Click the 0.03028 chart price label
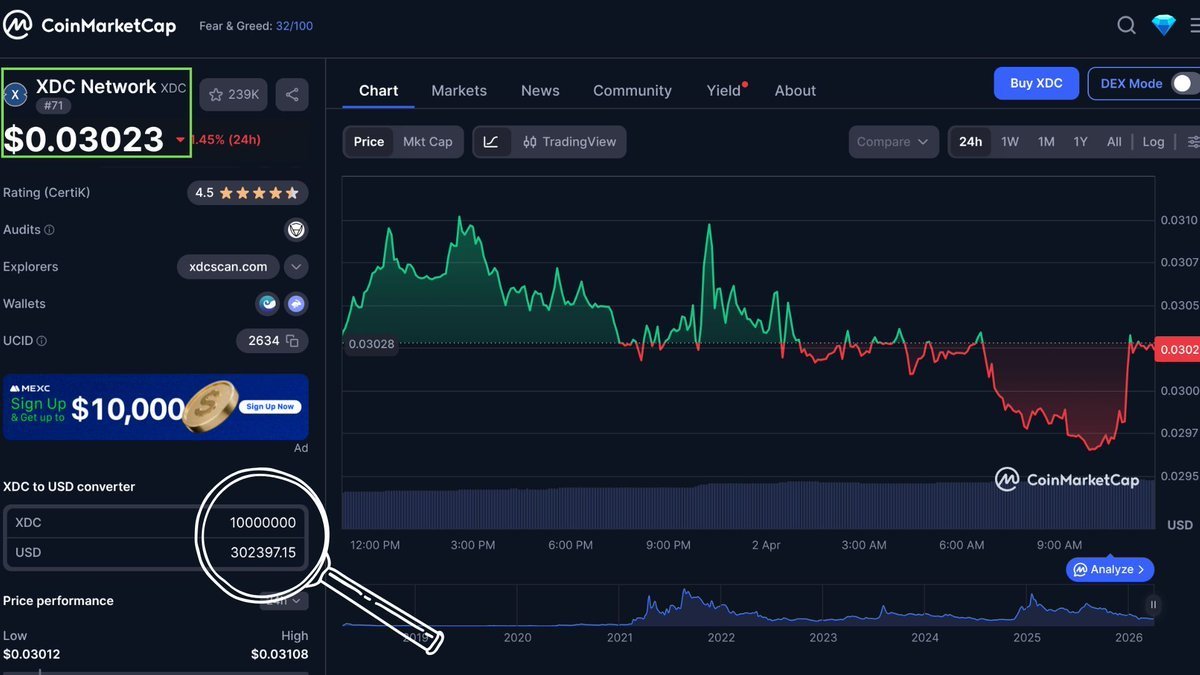This screenshot has height=675, width=1200. pyautogui.click(x=370, y=344)
